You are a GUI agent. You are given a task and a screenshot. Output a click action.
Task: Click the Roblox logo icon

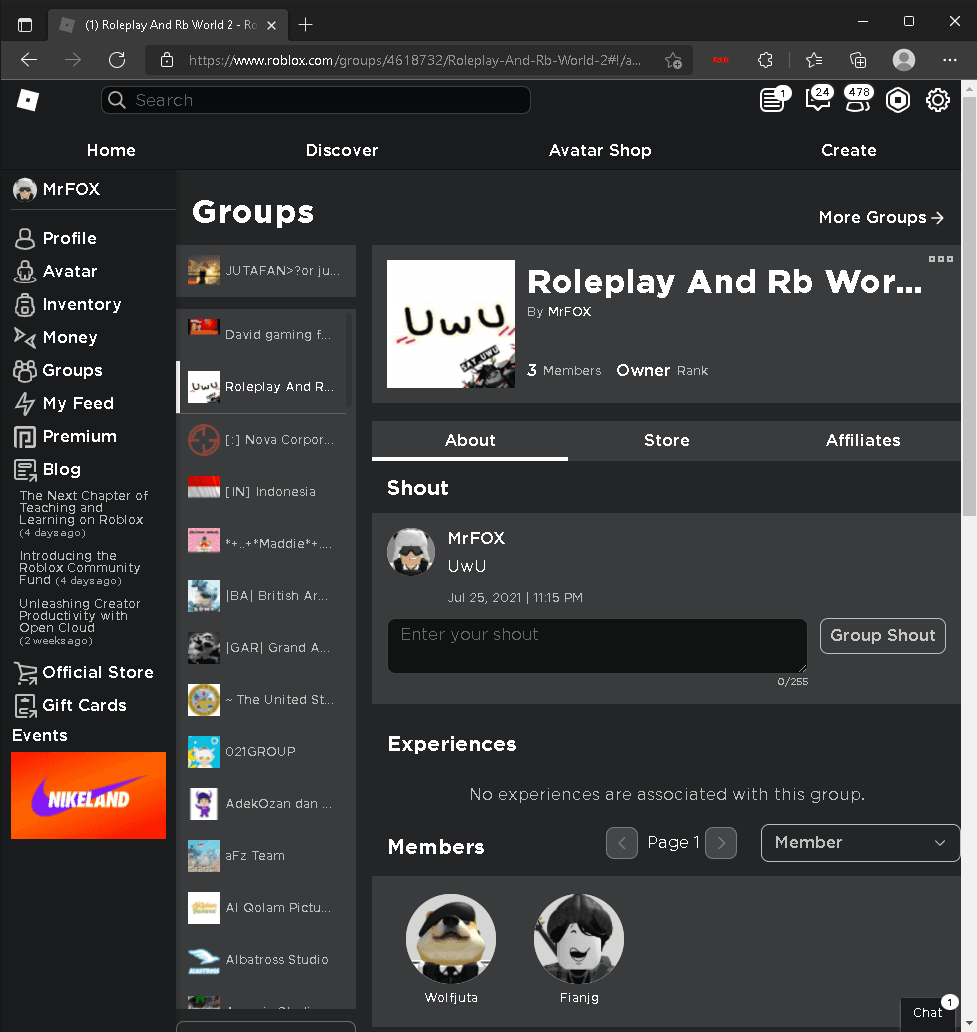tap(28, 100)
